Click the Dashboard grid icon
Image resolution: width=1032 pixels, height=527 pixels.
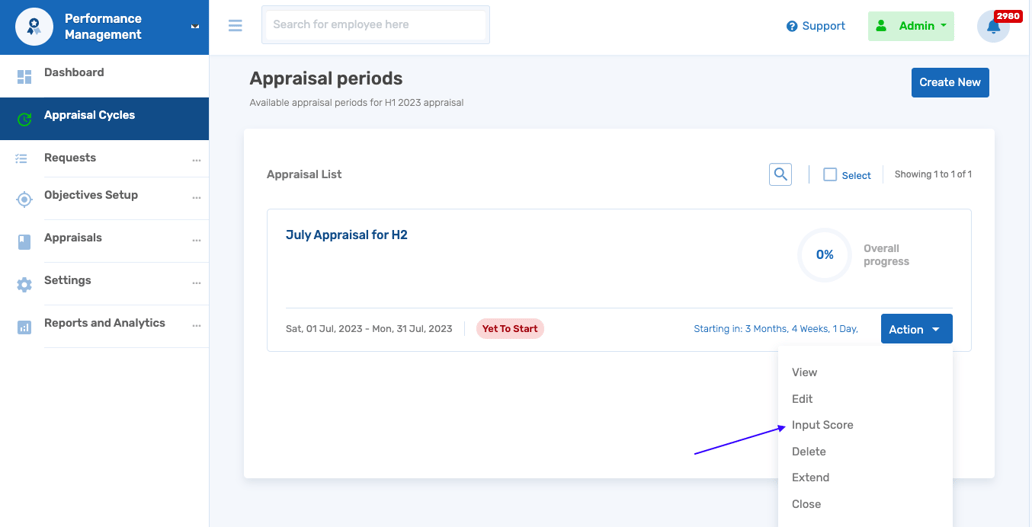point(24,76)
